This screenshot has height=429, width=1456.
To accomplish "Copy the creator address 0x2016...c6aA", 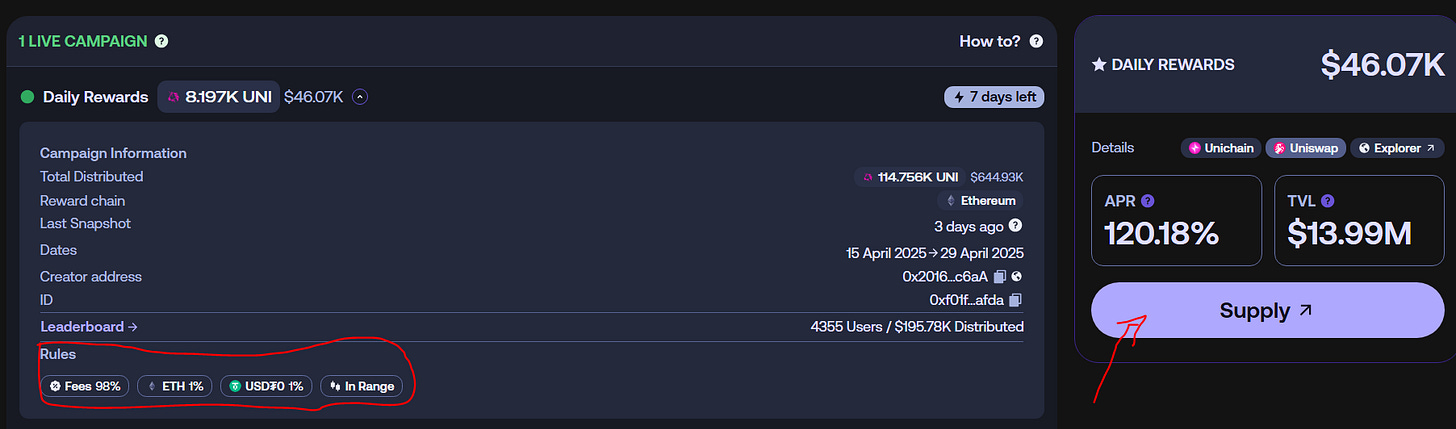I will (x=999, y=276).
